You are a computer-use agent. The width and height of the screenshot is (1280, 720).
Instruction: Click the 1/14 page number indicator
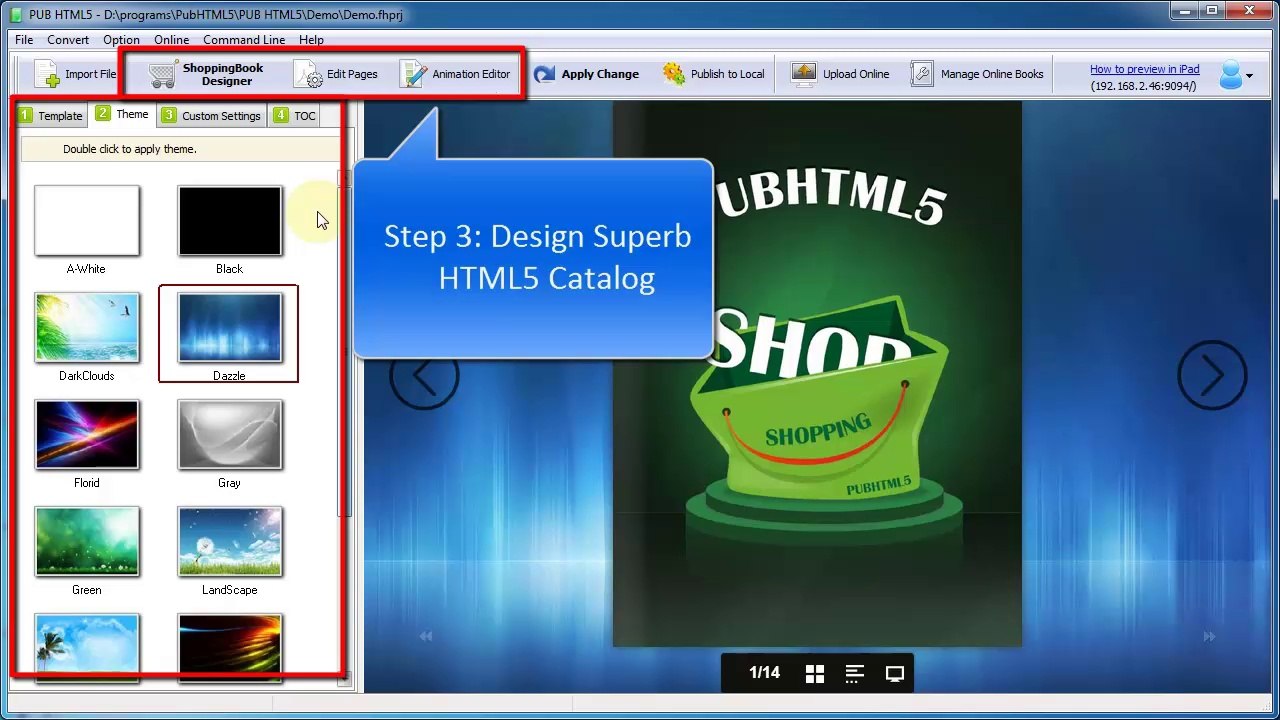pos(764,673)
